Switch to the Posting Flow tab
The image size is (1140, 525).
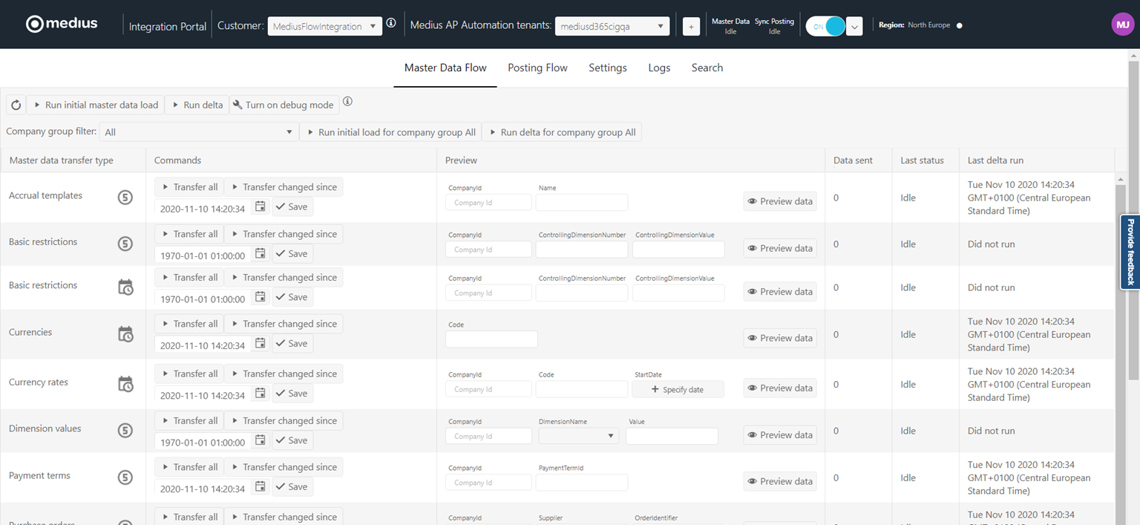tap(537, 68)
